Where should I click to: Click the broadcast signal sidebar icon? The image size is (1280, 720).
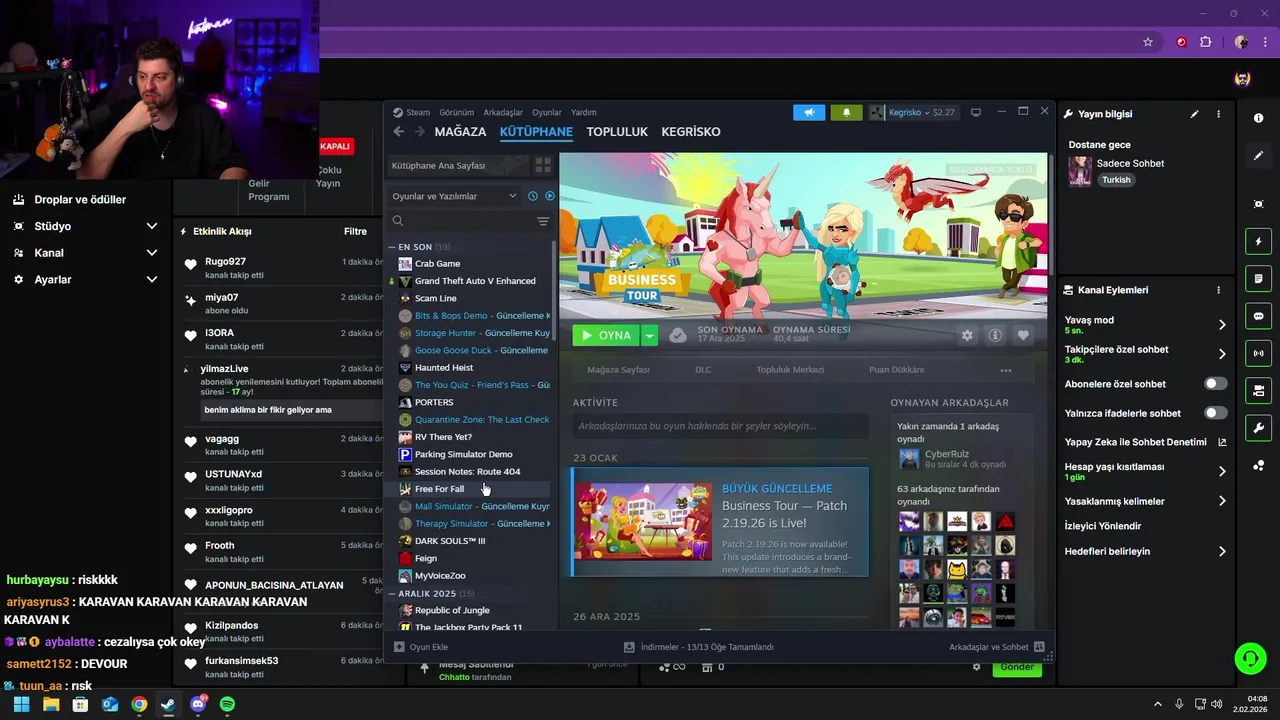point(1258,353)
